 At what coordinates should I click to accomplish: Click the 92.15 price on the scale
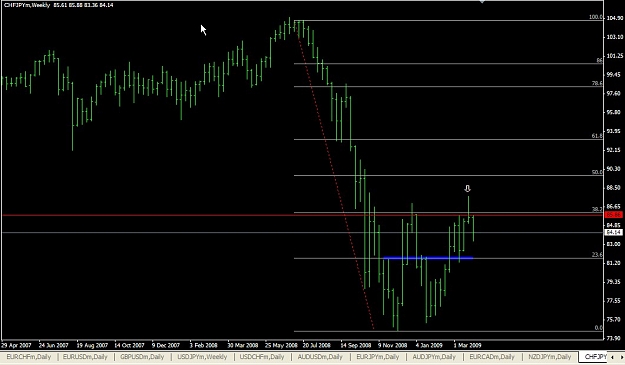point(614,150)
